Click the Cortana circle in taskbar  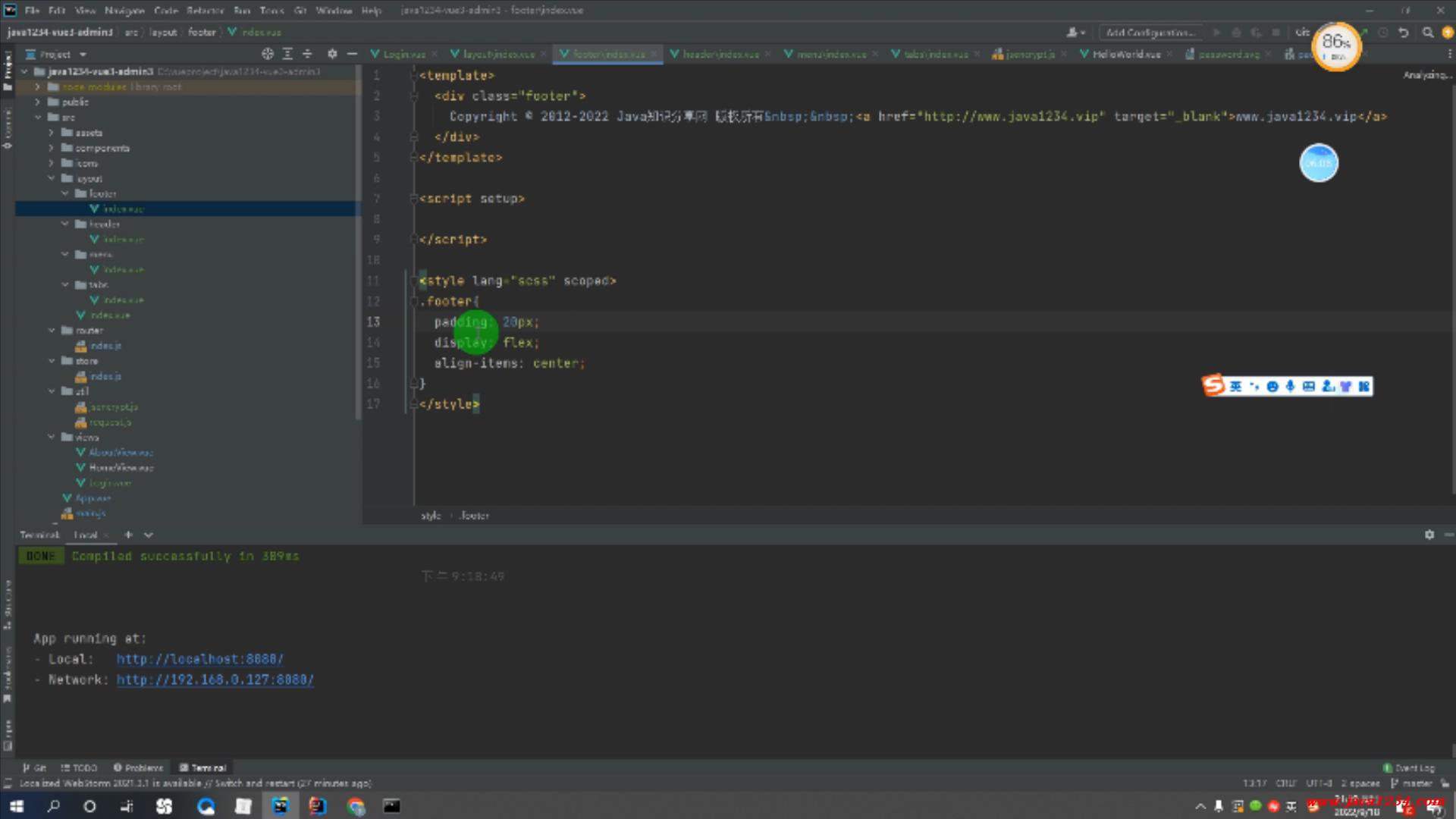click(89, 806)
